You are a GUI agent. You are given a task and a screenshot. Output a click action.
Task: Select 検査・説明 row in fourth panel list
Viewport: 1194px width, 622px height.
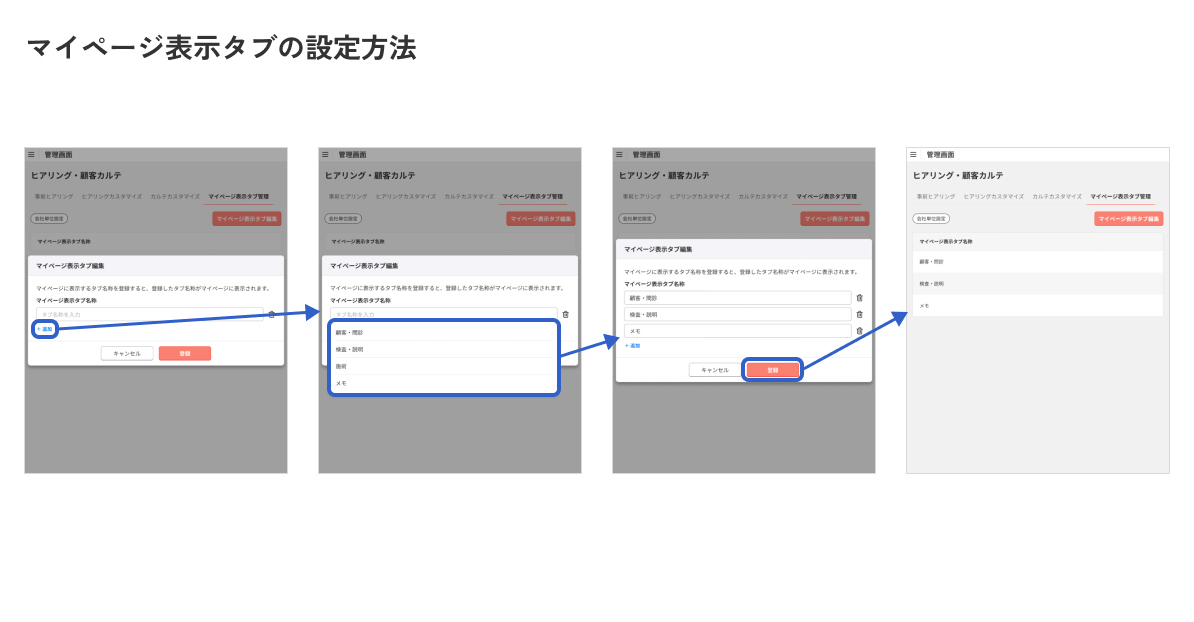coord(1038,283)
